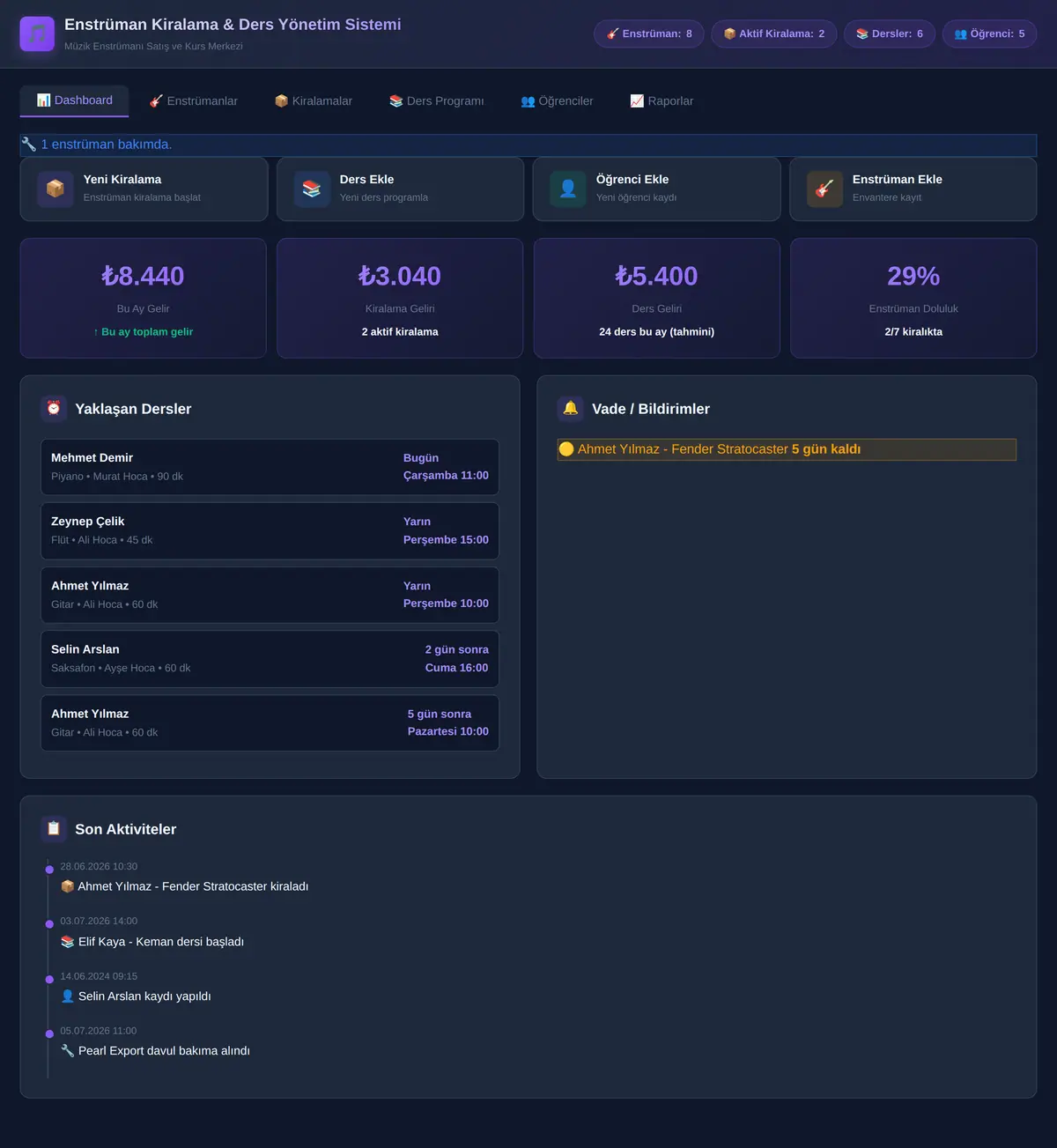Viewport: 1057px width, 1148px height.
Task: Click the Enstrüman: 8 header badge
Action: (x=649, y=34)
